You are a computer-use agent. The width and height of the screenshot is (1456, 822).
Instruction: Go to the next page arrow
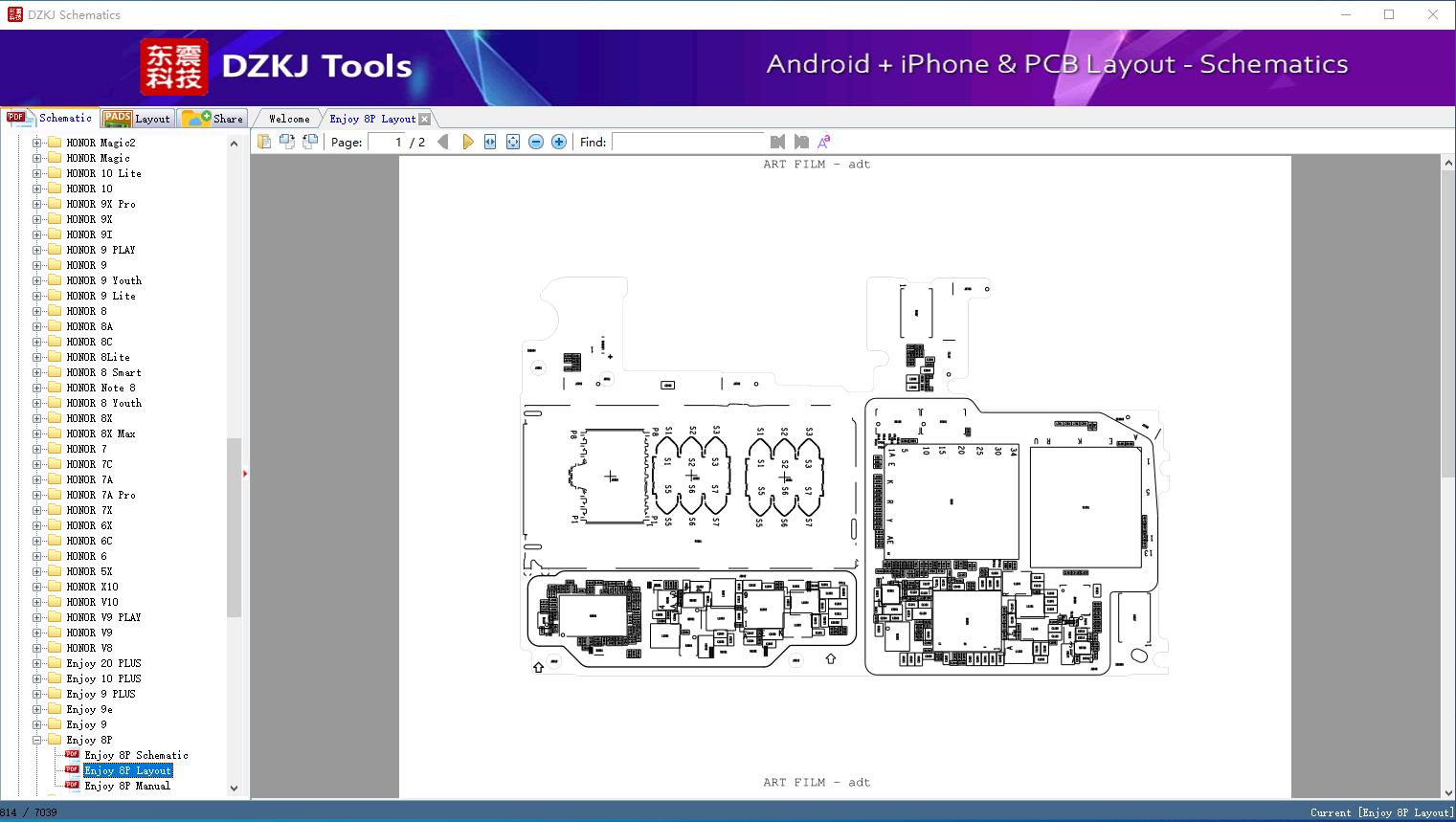coord(467,142)
